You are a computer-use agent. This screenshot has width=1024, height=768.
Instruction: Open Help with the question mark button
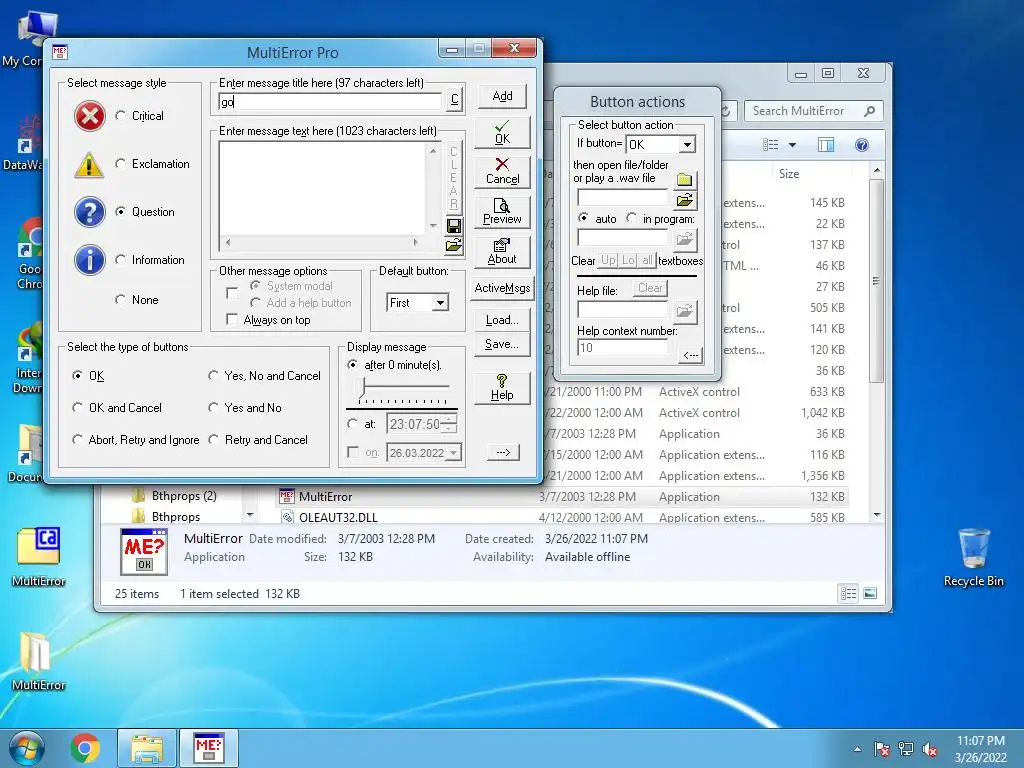502,388
